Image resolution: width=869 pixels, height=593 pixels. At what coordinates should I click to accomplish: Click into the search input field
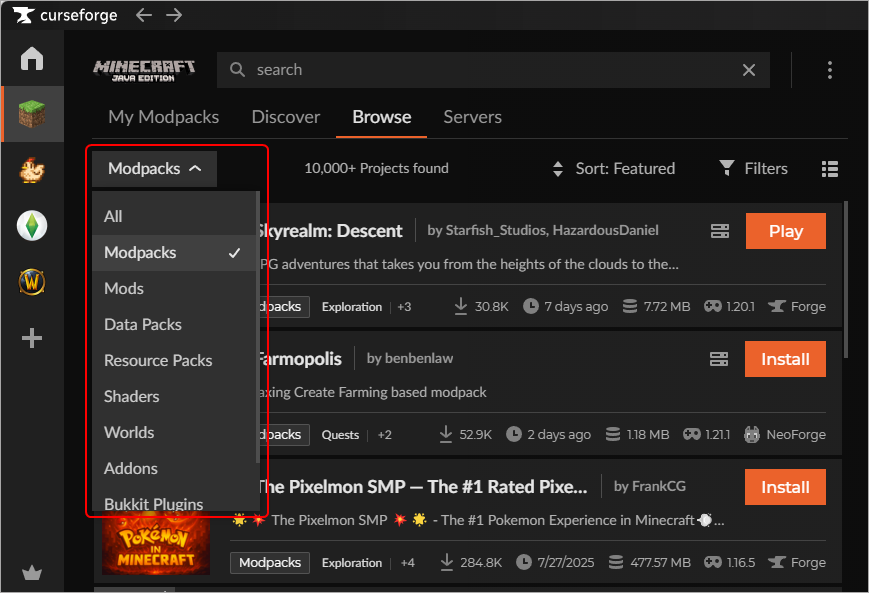coord(493,70)
